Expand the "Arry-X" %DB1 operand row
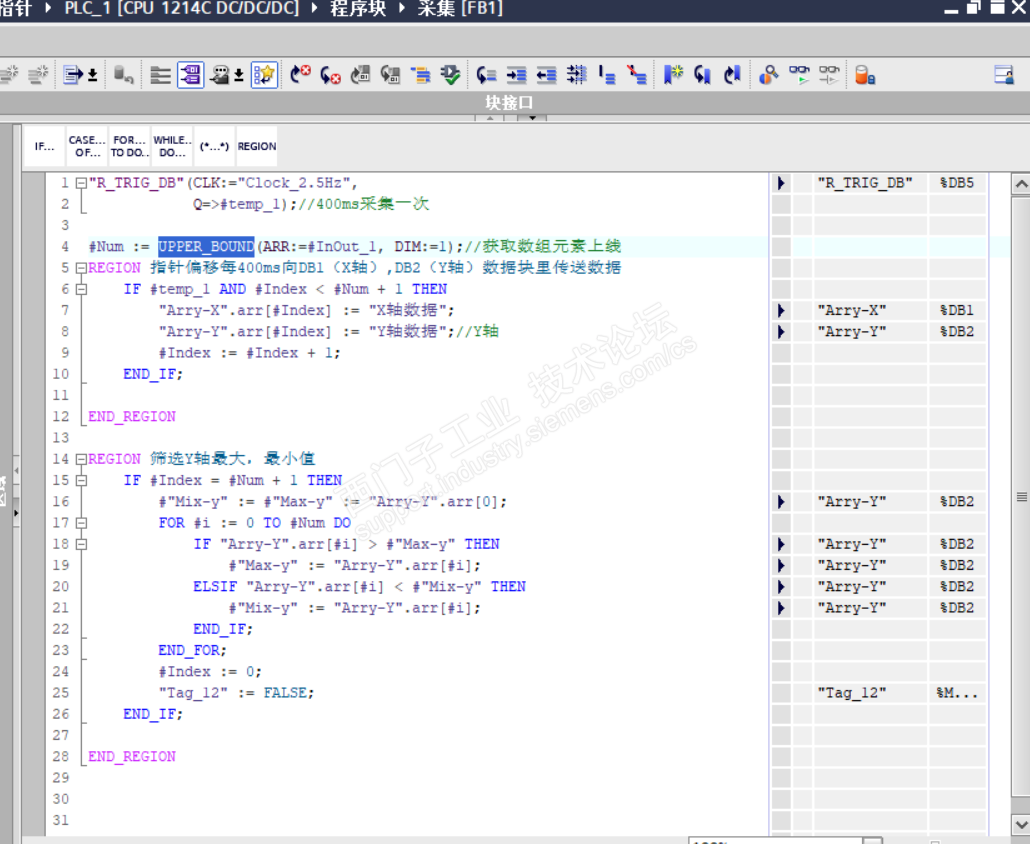Image resolution: width=1030 pixels, height=844 pixels. [x=780, y=310]
